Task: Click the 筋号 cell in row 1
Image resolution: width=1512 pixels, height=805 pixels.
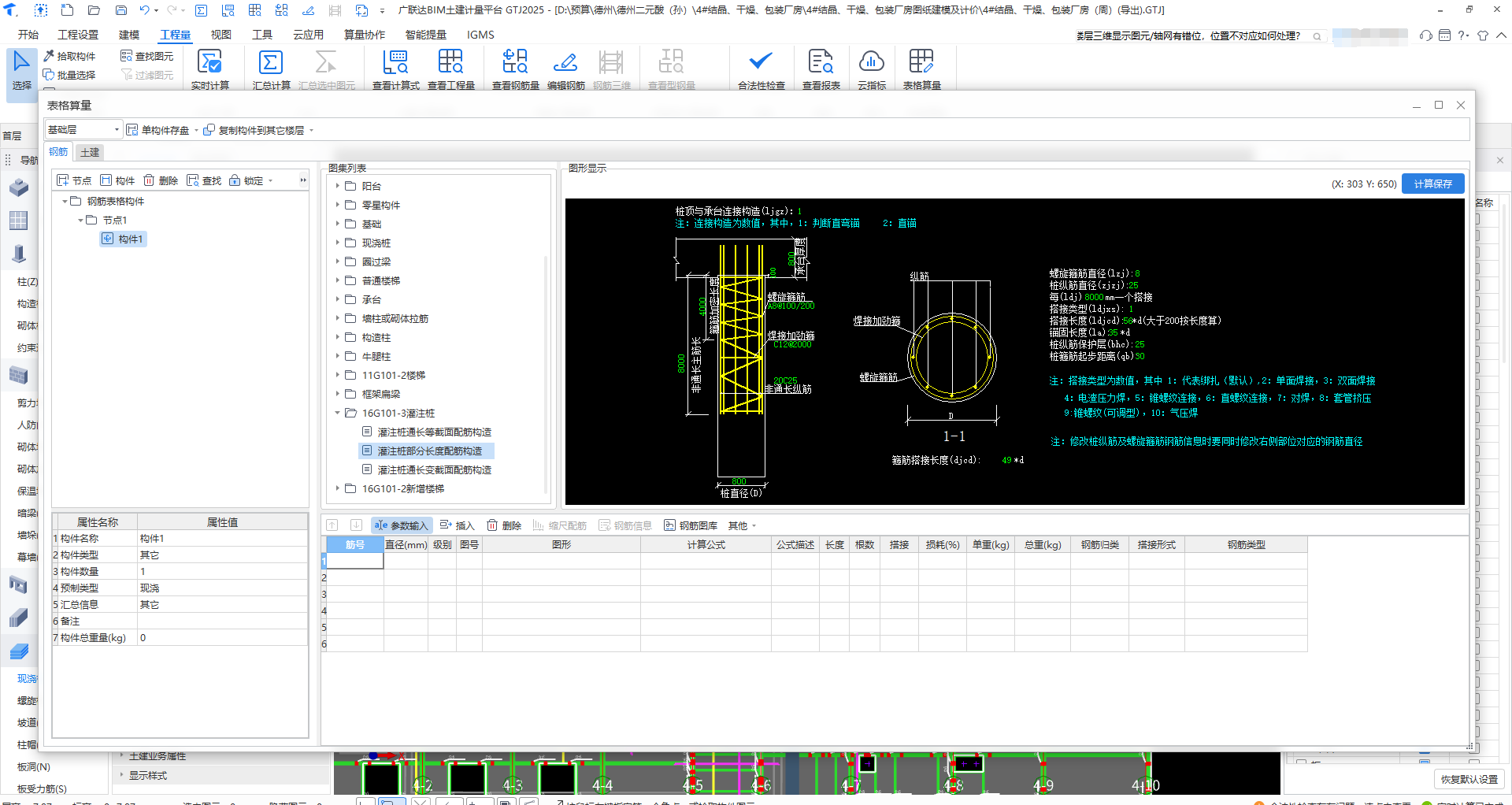Action: 355,561
